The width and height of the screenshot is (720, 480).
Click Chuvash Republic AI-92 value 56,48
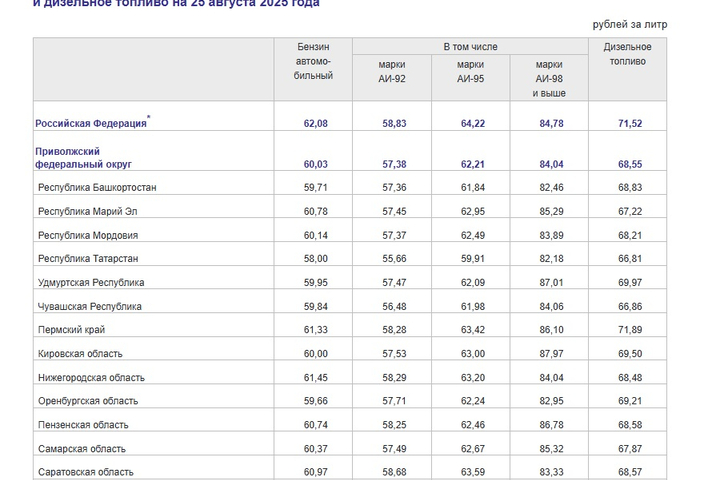tap(394, 306)
